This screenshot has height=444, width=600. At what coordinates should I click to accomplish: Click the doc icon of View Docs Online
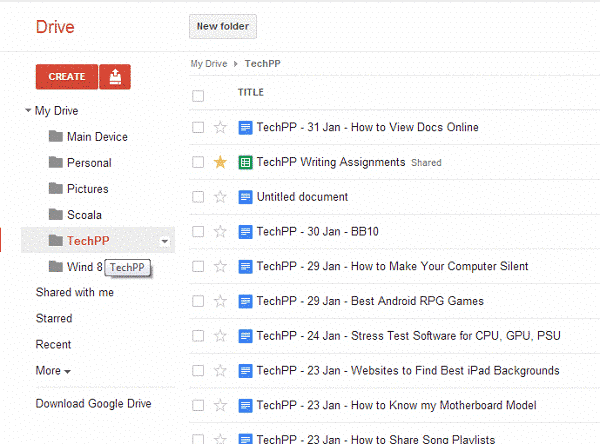tap(245, 127)
